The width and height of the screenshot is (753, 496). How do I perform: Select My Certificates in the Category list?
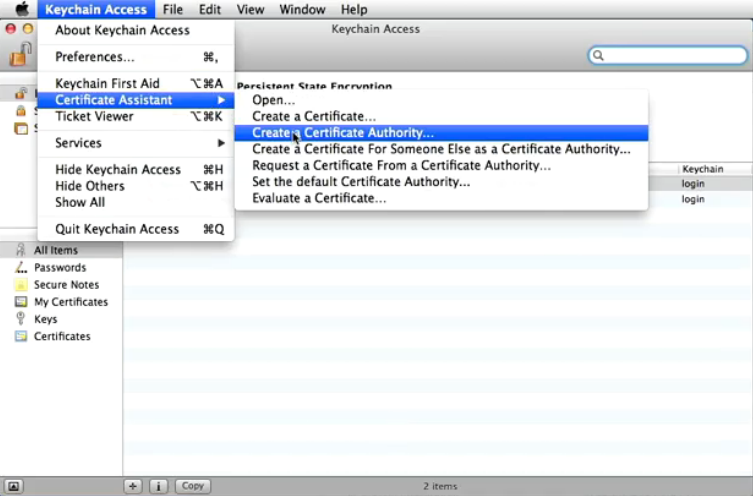tap(61, 302)
